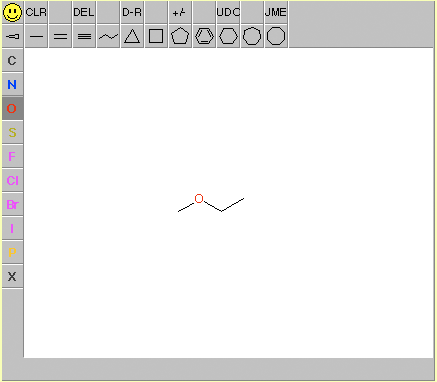Select the triple bond tool

click(84, 36)
